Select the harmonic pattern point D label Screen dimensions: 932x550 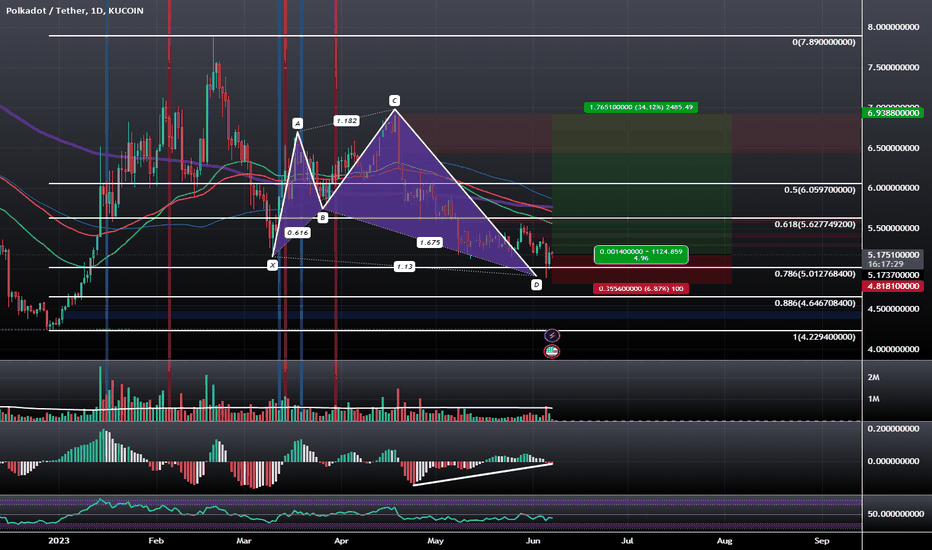pyautogui.click(x=536, y=285)
